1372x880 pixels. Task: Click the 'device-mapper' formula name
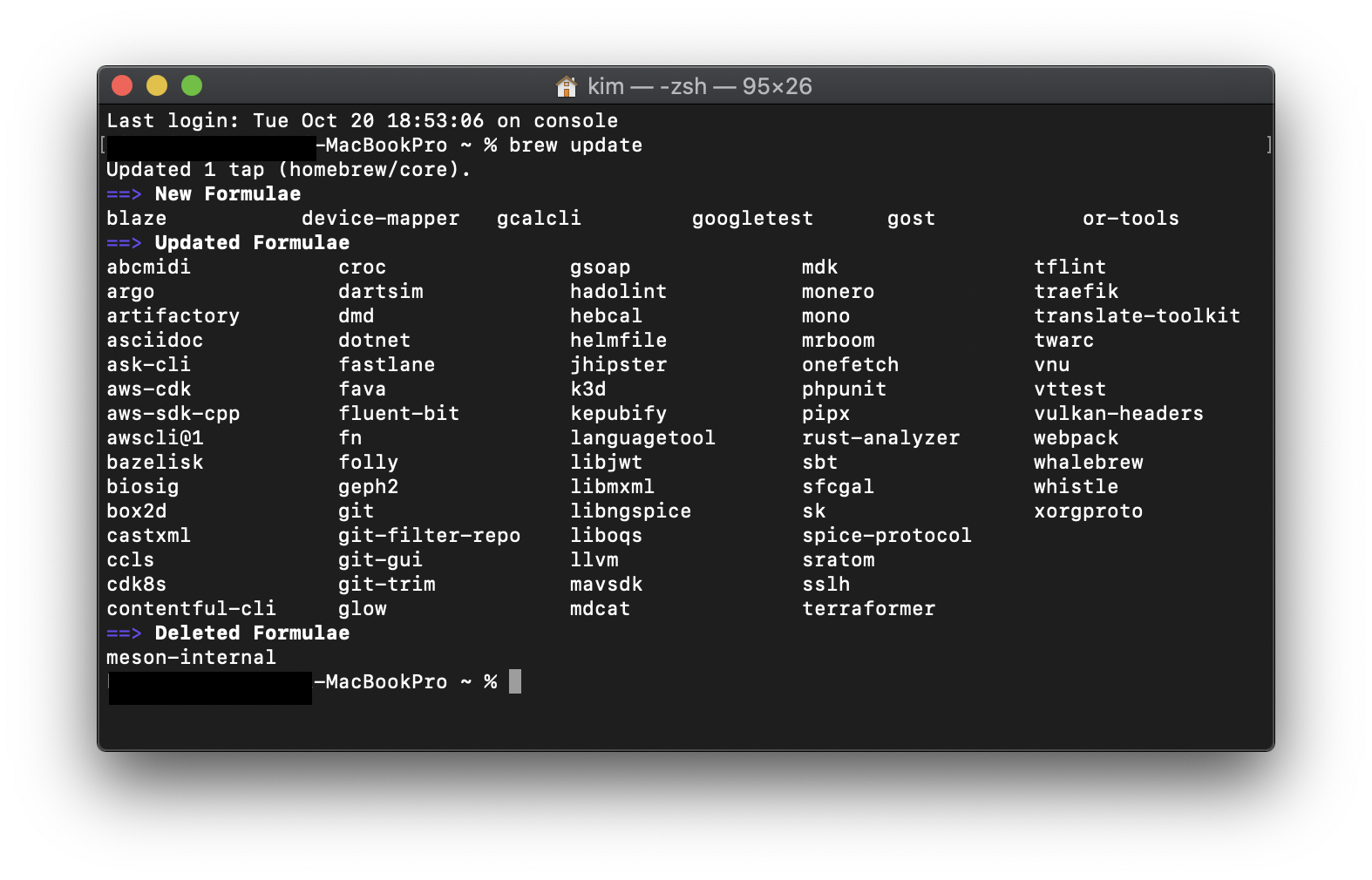(x=380, y=219)
